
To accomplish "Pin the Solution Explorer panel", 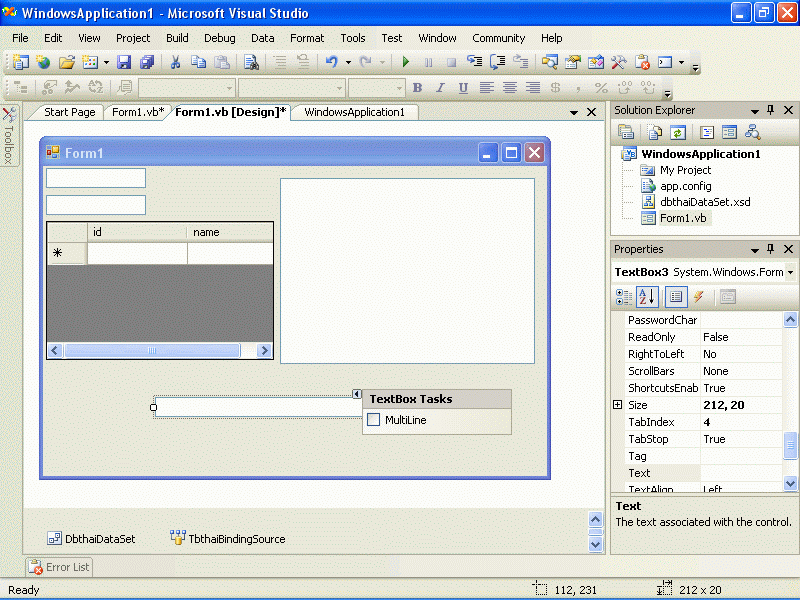I will coord(770,110).
